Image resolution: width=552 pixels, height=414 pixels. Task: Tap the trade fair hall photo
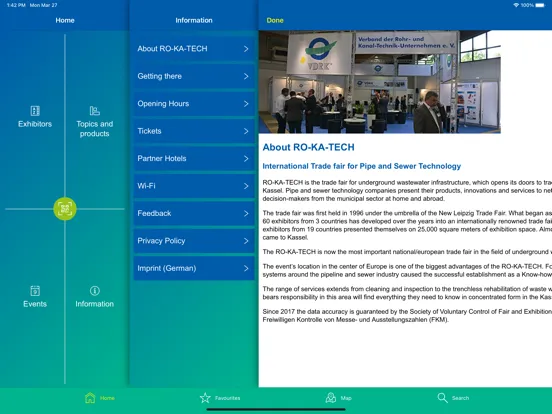(380, 82)
